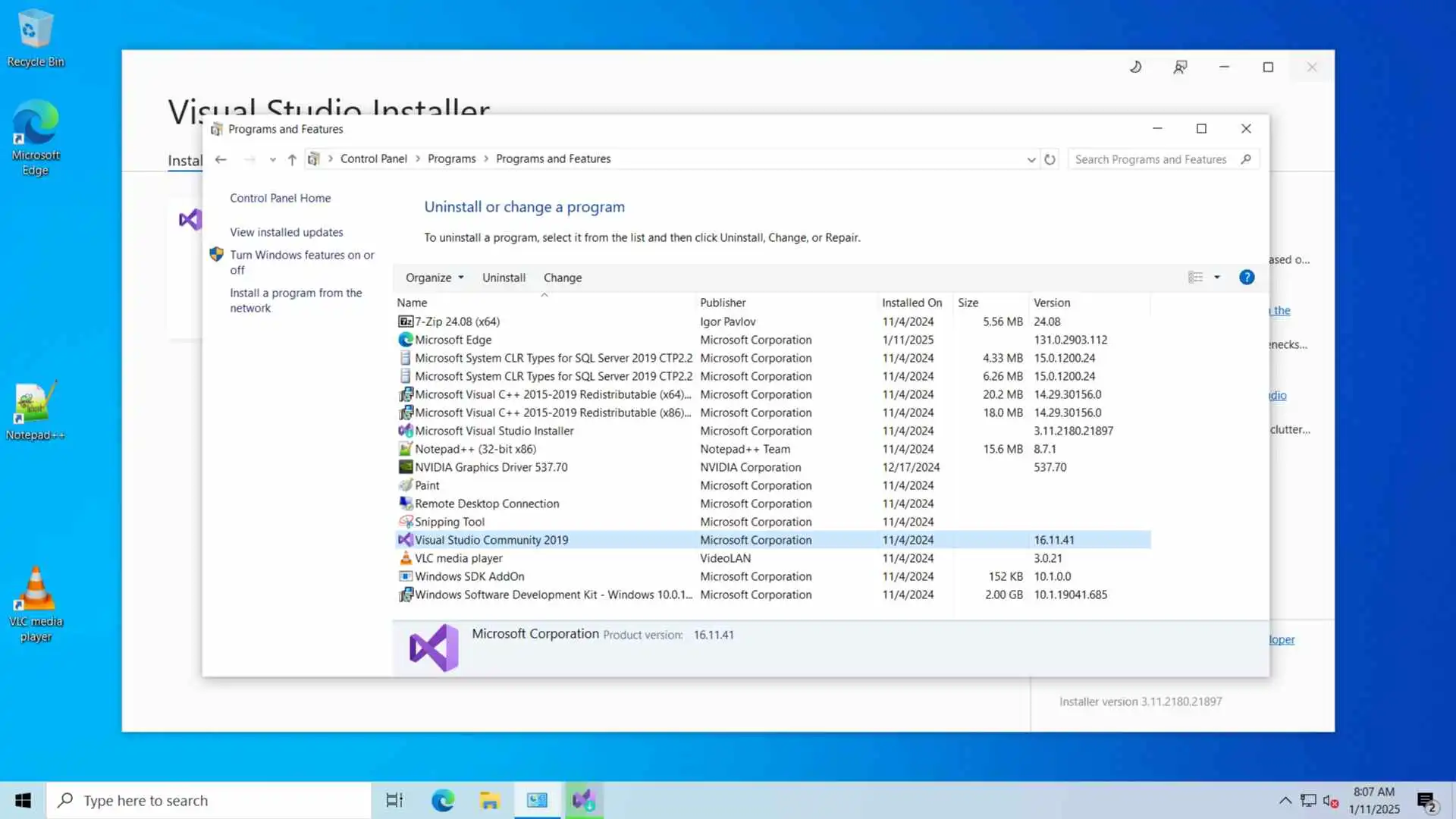Click the change view icon

tap(1196, 278)
